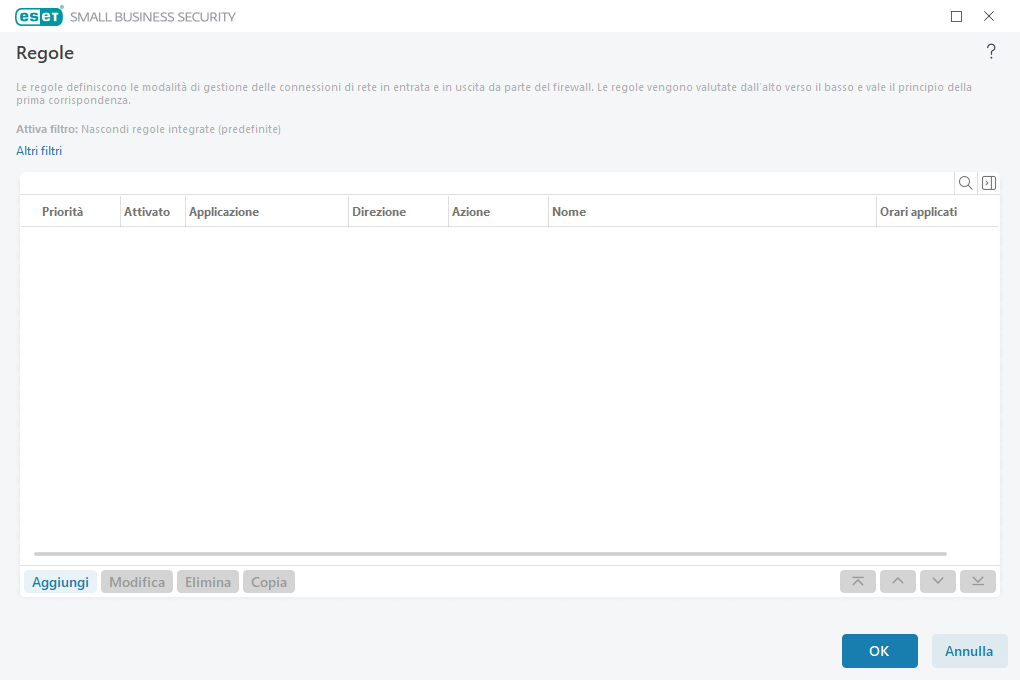Click the Elimina button

point(207,581)
